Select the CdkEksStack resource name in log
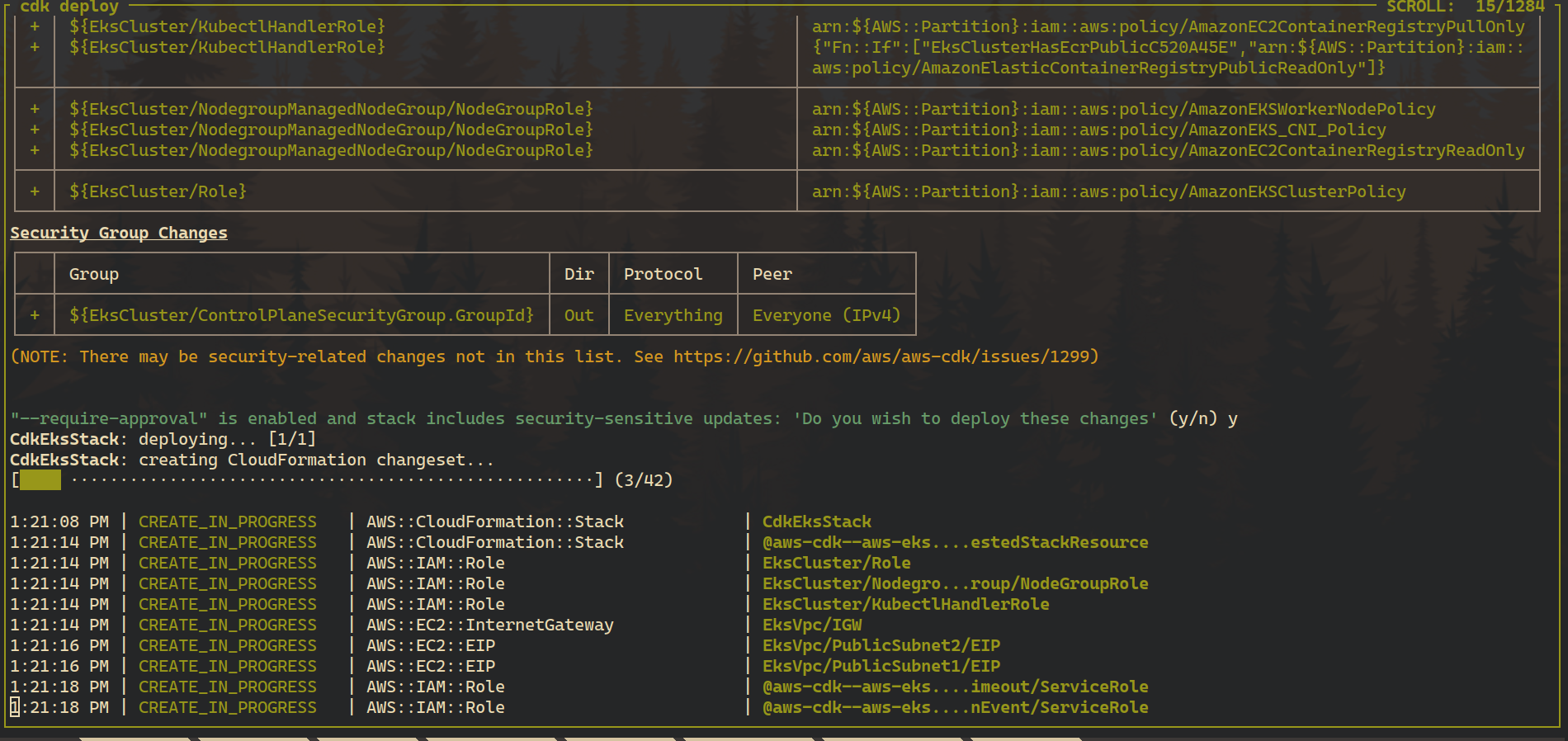The width and height of the screenshot is (1568, 741). point(817,522)
